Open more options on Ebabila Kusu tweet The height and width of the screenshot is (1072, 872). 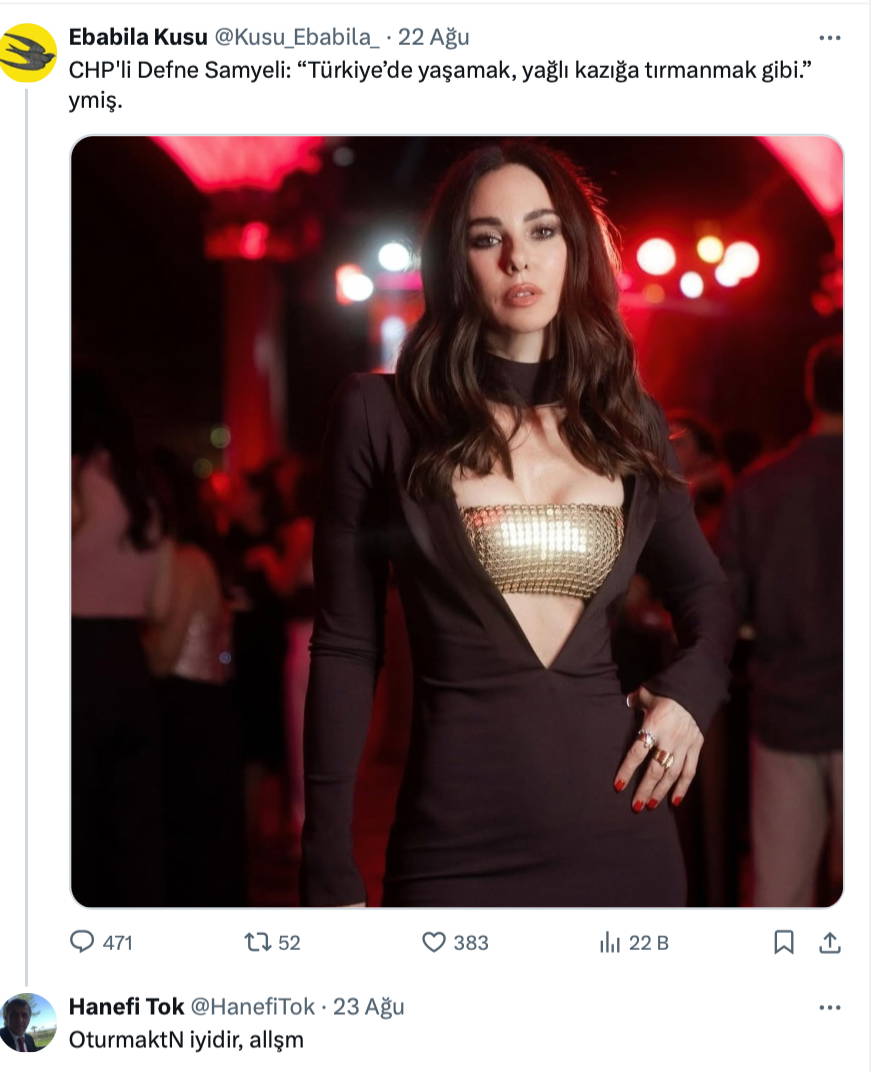[829, 38]
